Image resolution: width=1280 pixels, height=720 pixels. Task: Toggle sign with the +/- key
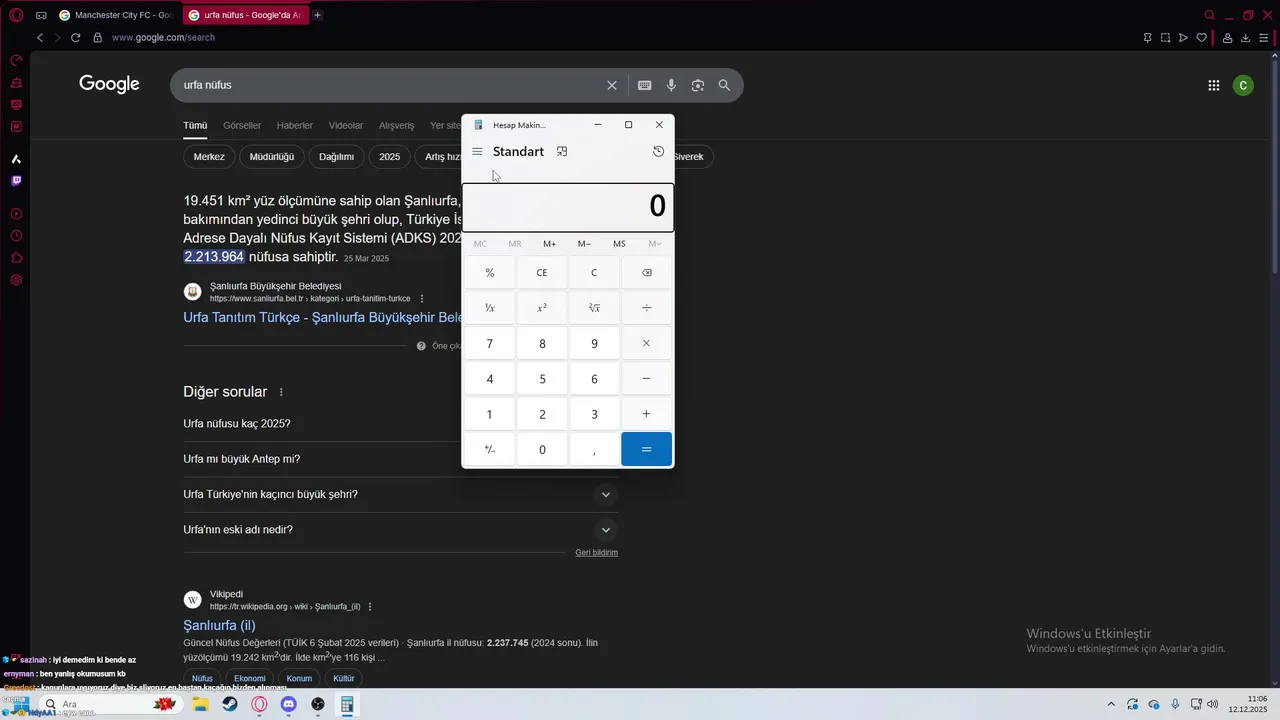pyautogui.click(x=490, y=449)
